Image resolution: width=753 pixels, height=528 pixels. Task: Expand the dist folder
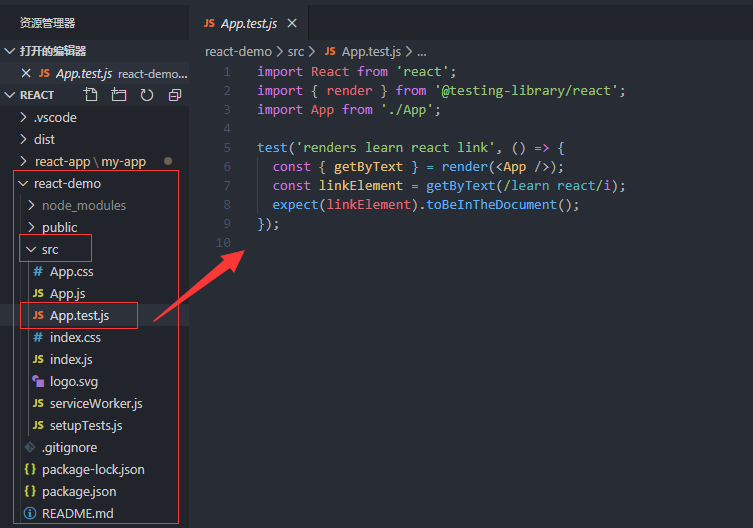[x=25, y=139]
